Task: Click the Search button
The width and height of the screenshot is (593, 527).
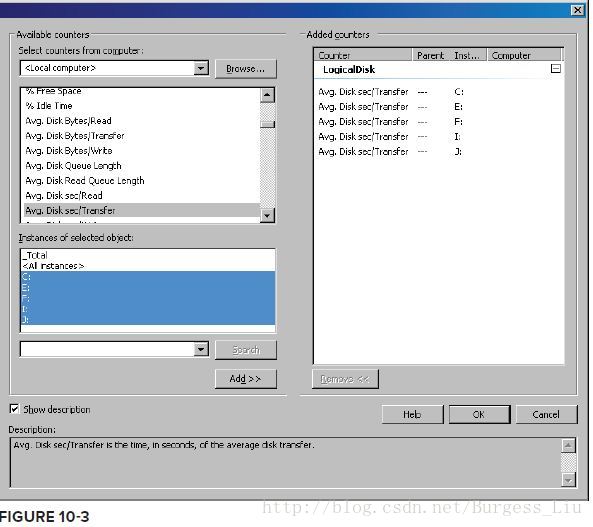Action: coord(245,350)
